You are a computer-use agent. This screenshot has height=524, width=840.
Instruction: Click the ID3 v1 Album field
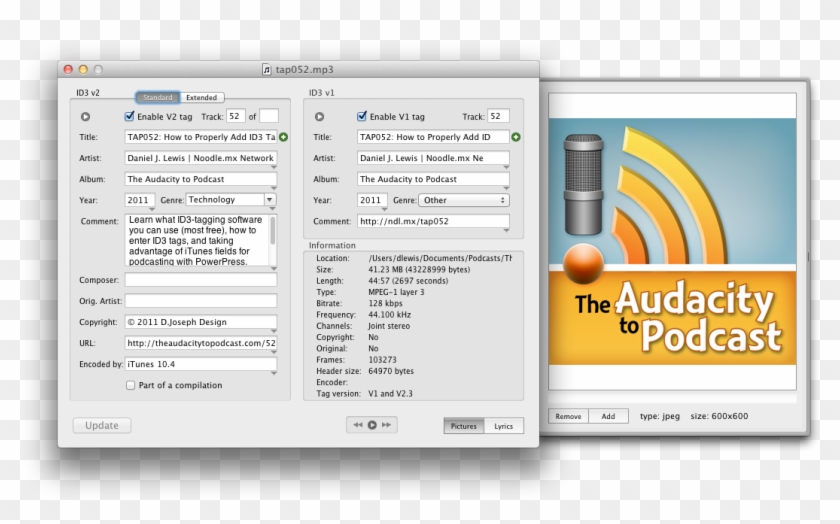433,179
